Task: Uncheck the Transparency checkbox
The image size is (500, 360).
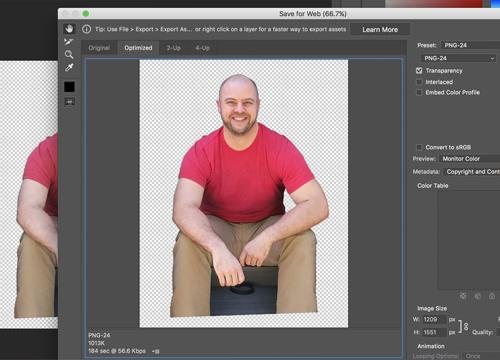Action: click(x=419, y=71)
